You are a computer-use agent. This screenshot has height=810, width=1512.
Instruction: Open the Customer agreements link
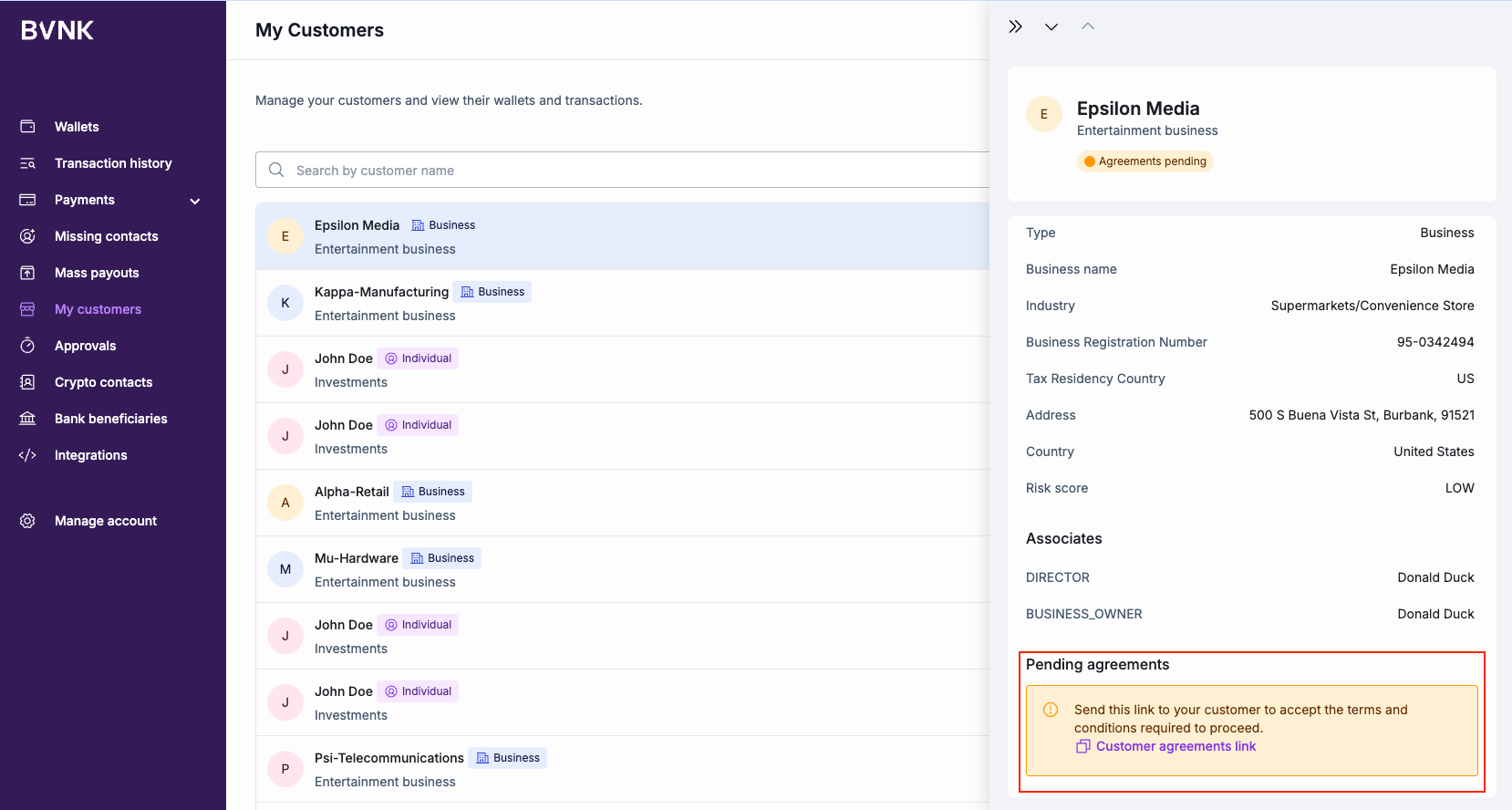tap(1175, 746)
